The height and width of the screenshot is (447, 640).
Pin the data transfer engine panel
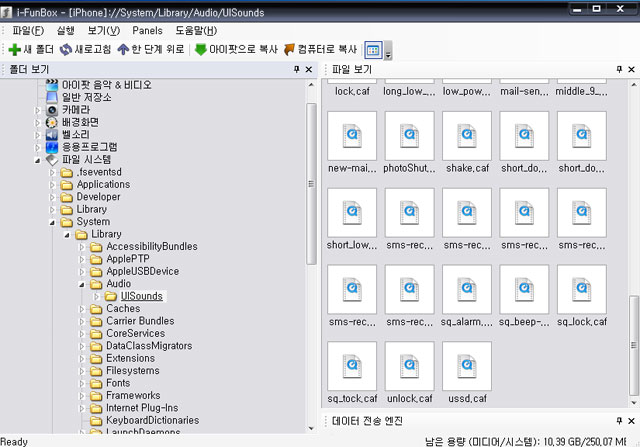click(619, 421)
